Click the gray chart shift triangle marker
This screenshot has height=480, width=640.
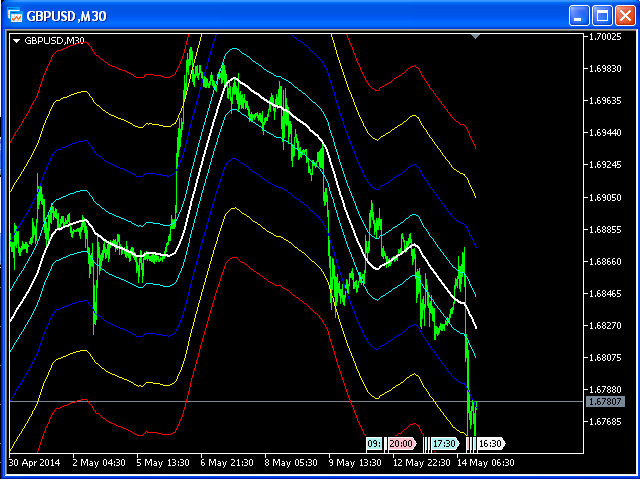475,37
